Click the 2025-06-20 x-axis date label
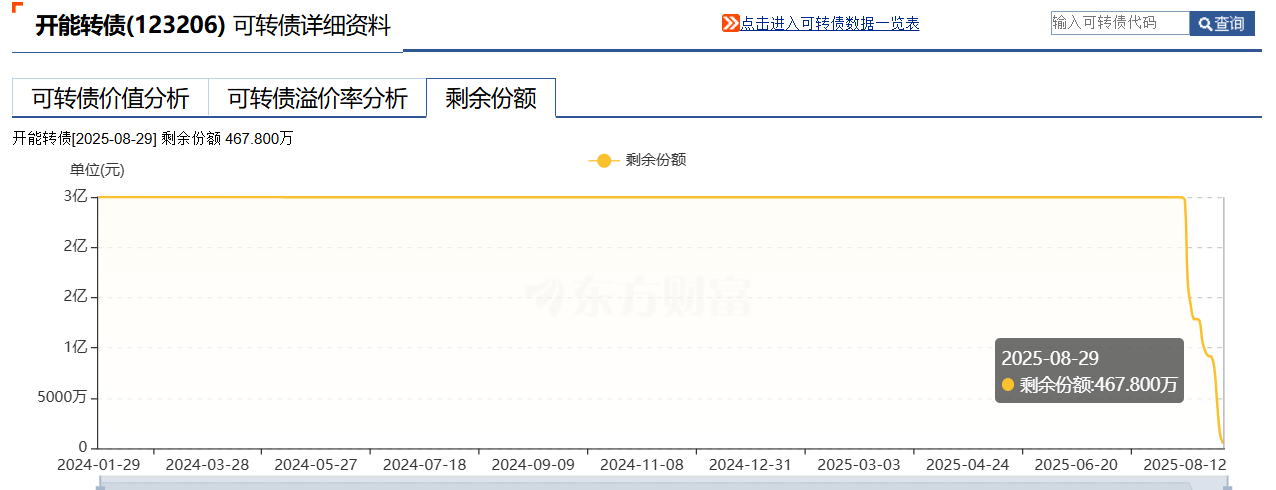The width and height of the screenshot is (1276, 490). (1076, 465)
